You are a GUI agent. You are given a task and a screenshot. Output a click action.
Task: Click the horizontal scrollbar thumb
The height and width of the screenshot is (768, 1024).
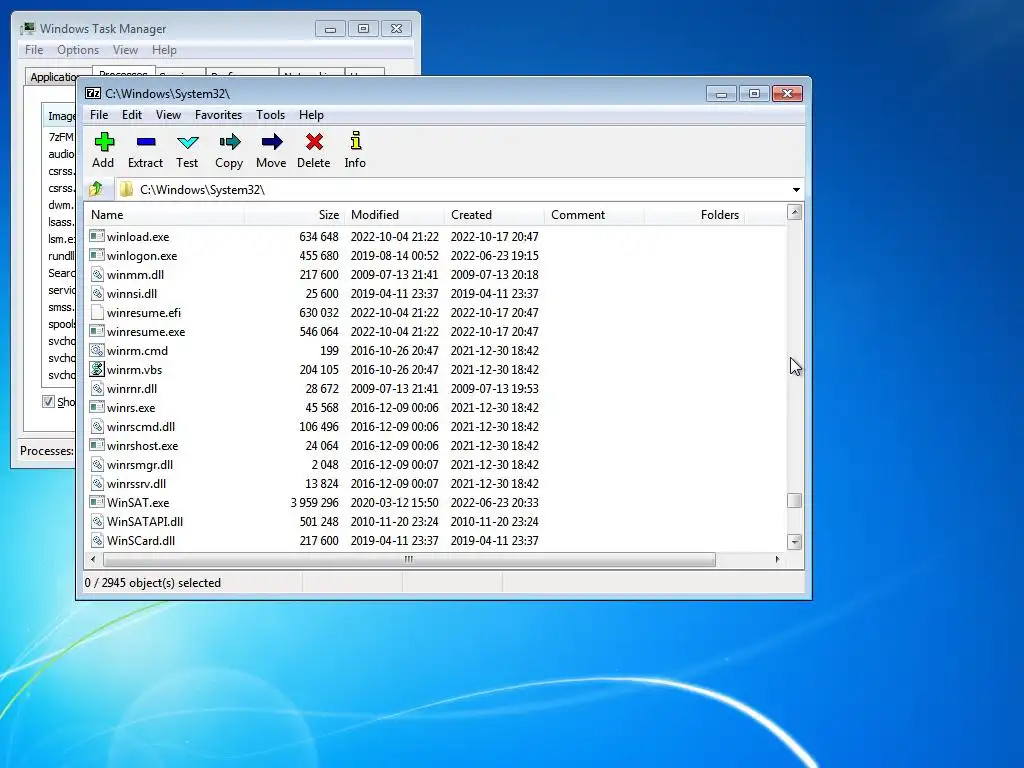(x=409, y=559)
